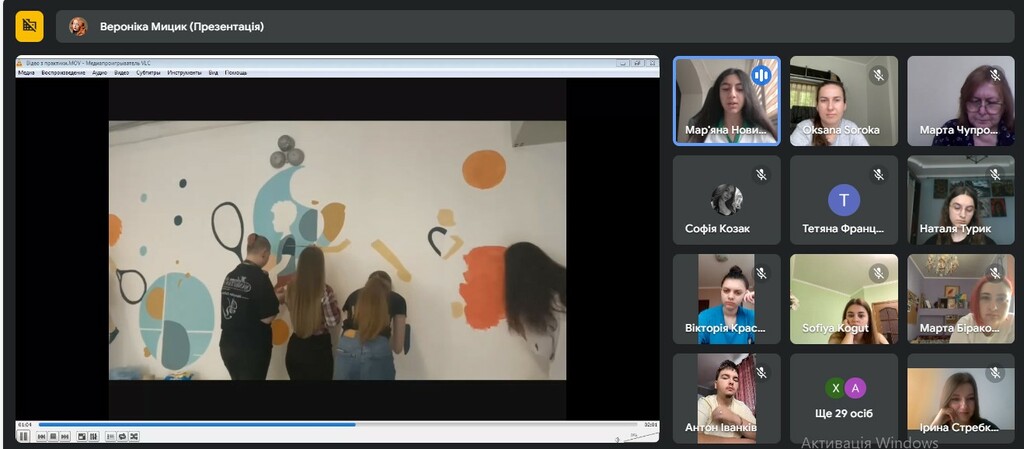Screen dimensions: 1024x449
Task: Click muted mic icon on Oksana Soroka tile
Action: (x=878, y=75)
